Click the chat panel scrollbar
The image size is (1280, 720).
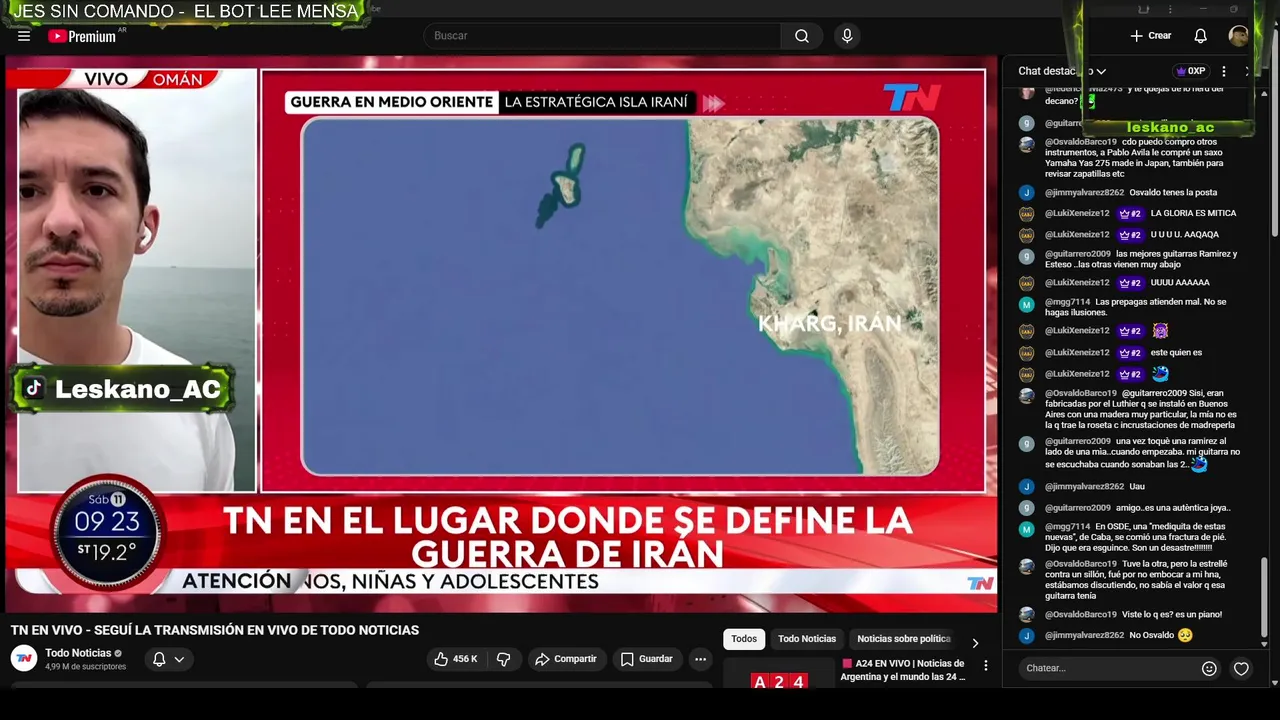click(x=1262, y=596)
